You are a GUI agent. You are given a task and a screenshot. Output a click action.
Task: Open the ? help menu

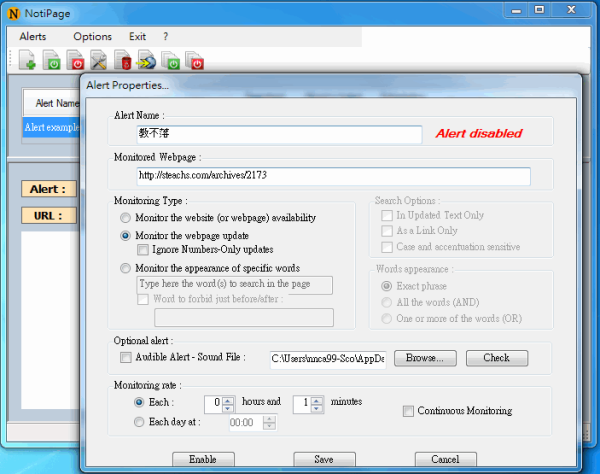[165, 36]
